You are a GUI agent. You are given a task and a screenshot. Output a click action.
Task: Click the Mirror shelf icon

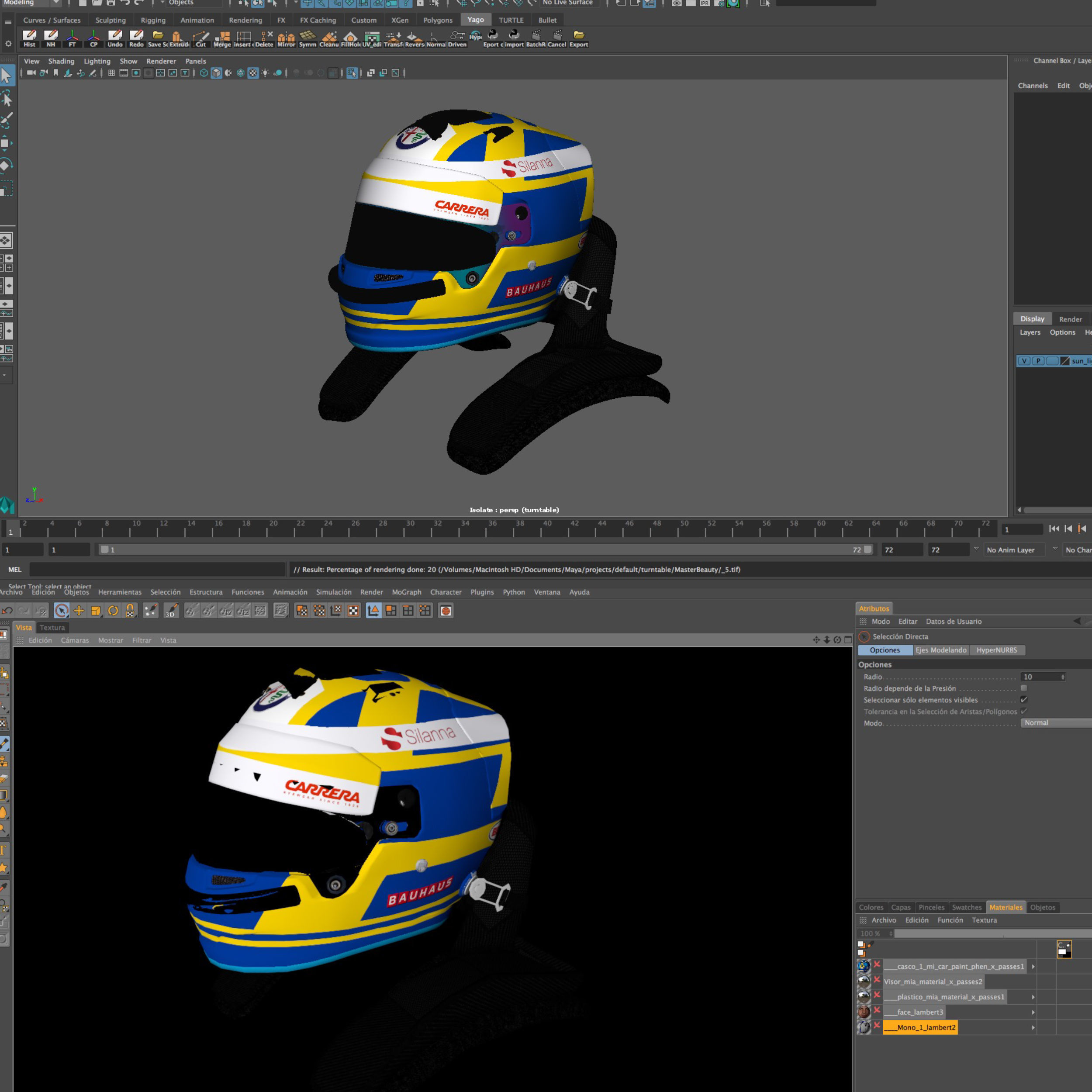[x=286, y=39]
